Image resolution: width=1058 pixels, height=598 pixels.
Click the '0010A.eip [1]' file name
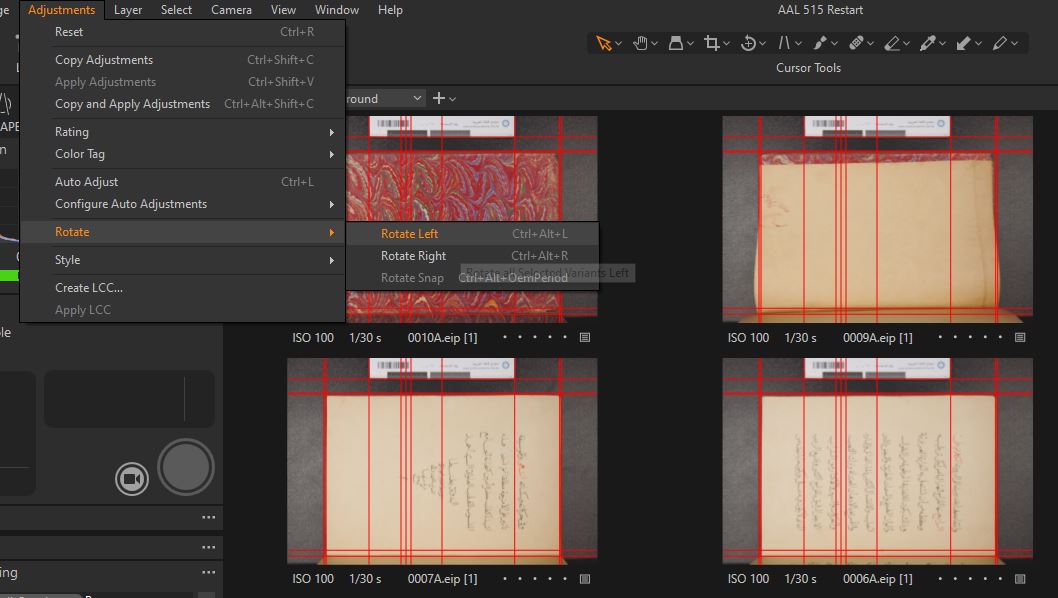point(442,337)
